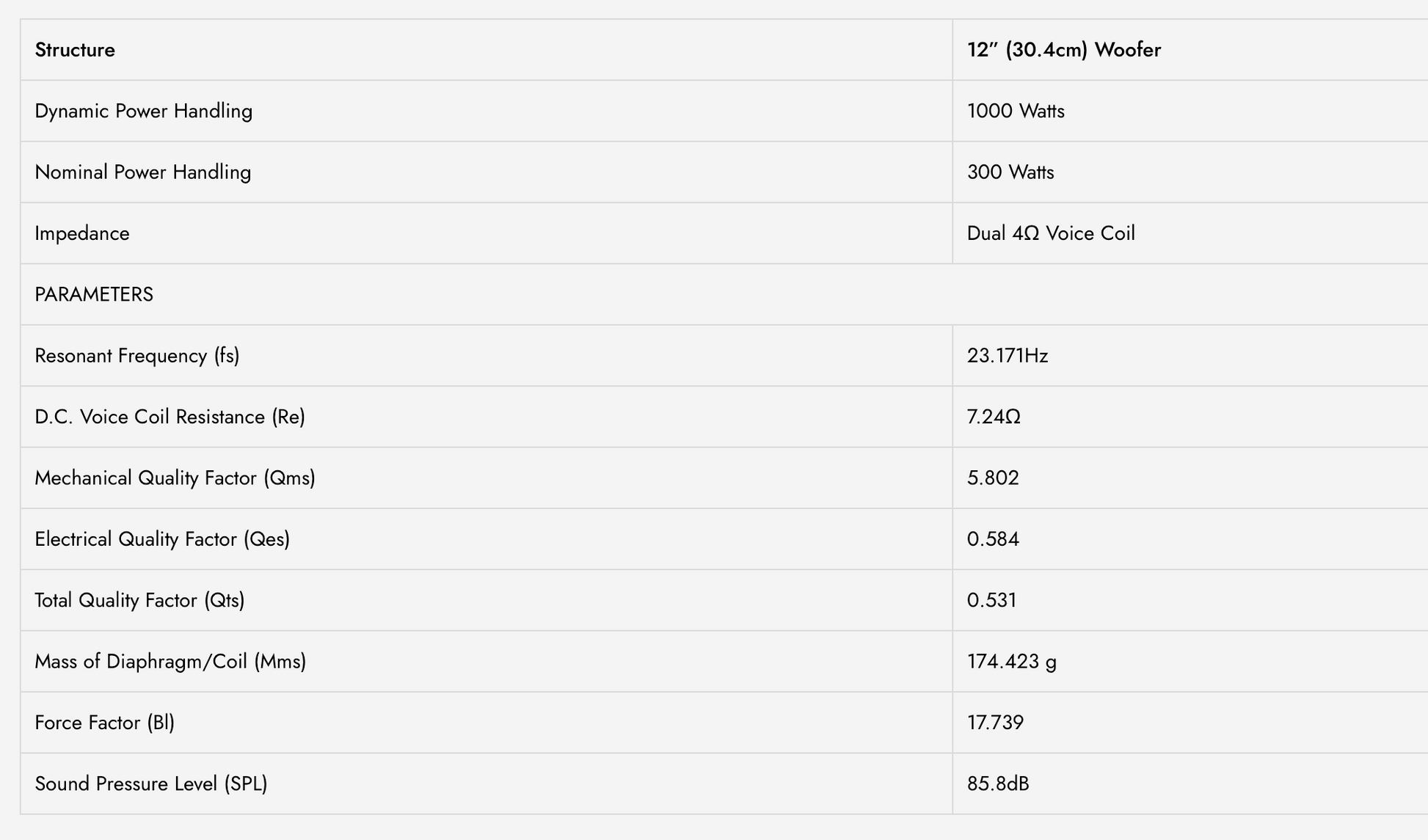Click the D.C. Voice Coil Resistance label
The width and height of the screenshot is (1428, 840).
[170, 417]
